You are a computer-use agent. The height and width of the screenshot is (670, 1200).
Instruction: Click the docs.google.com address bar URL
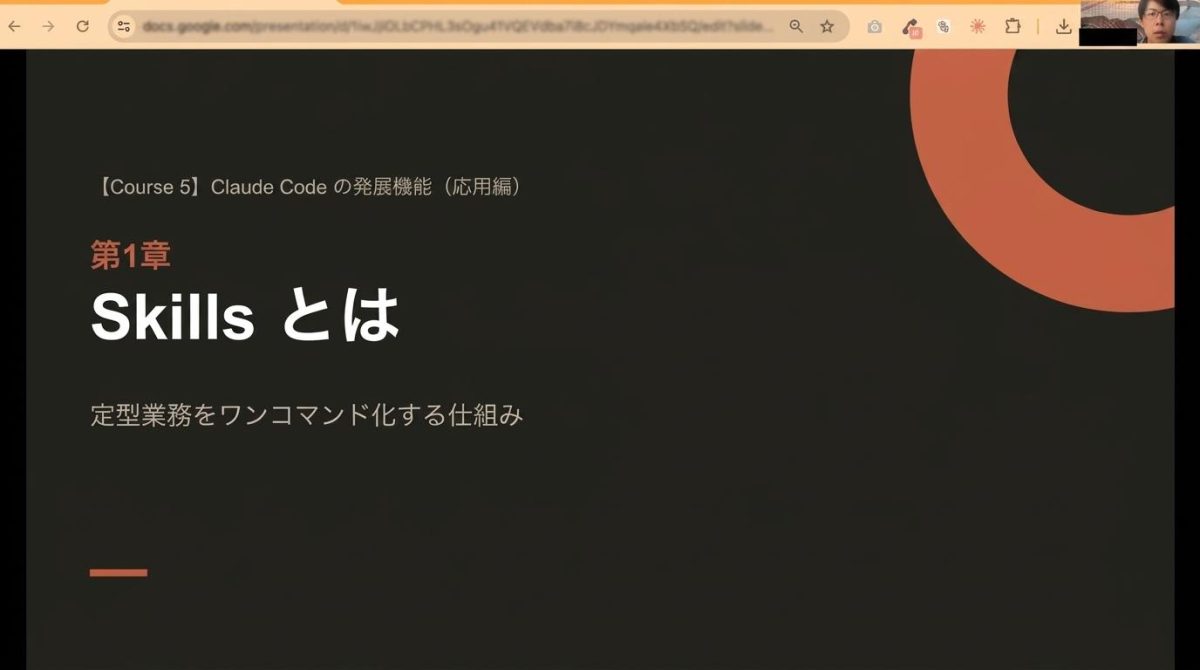point(457,27)
